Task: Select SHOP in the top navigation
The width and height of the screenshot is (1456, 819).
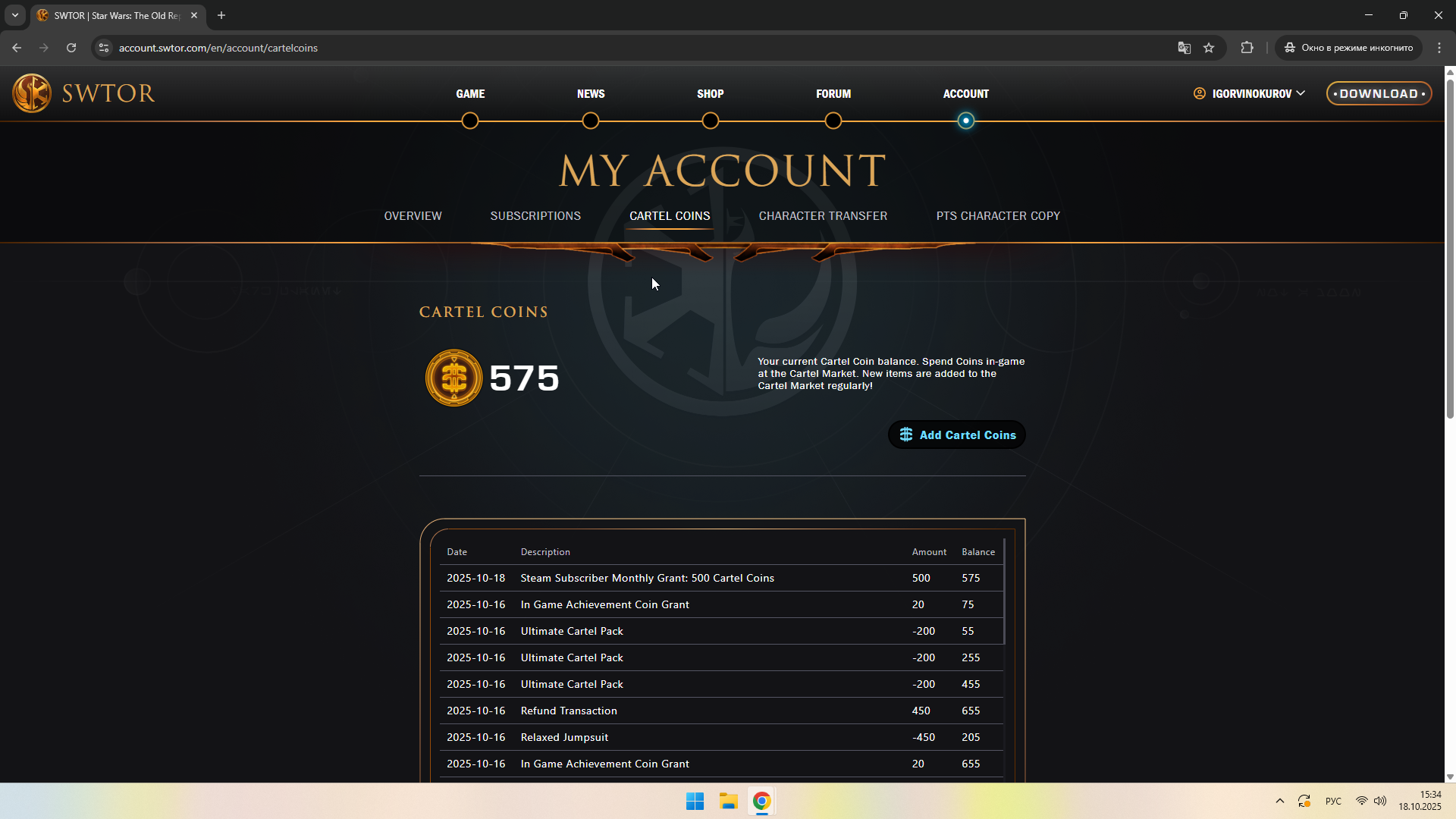Action: (x=710, y=94)
